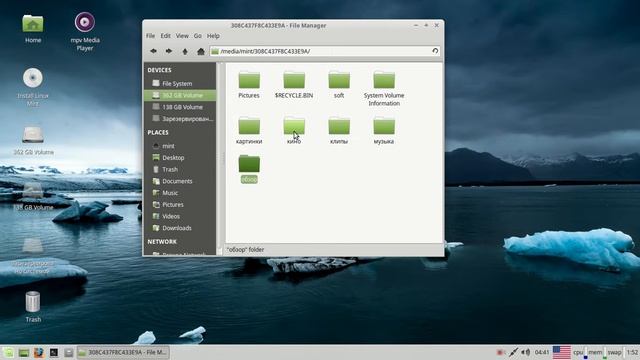This screenshot has height=360, width=640.
Task: Open the File menu
Action: click(150, 36)
